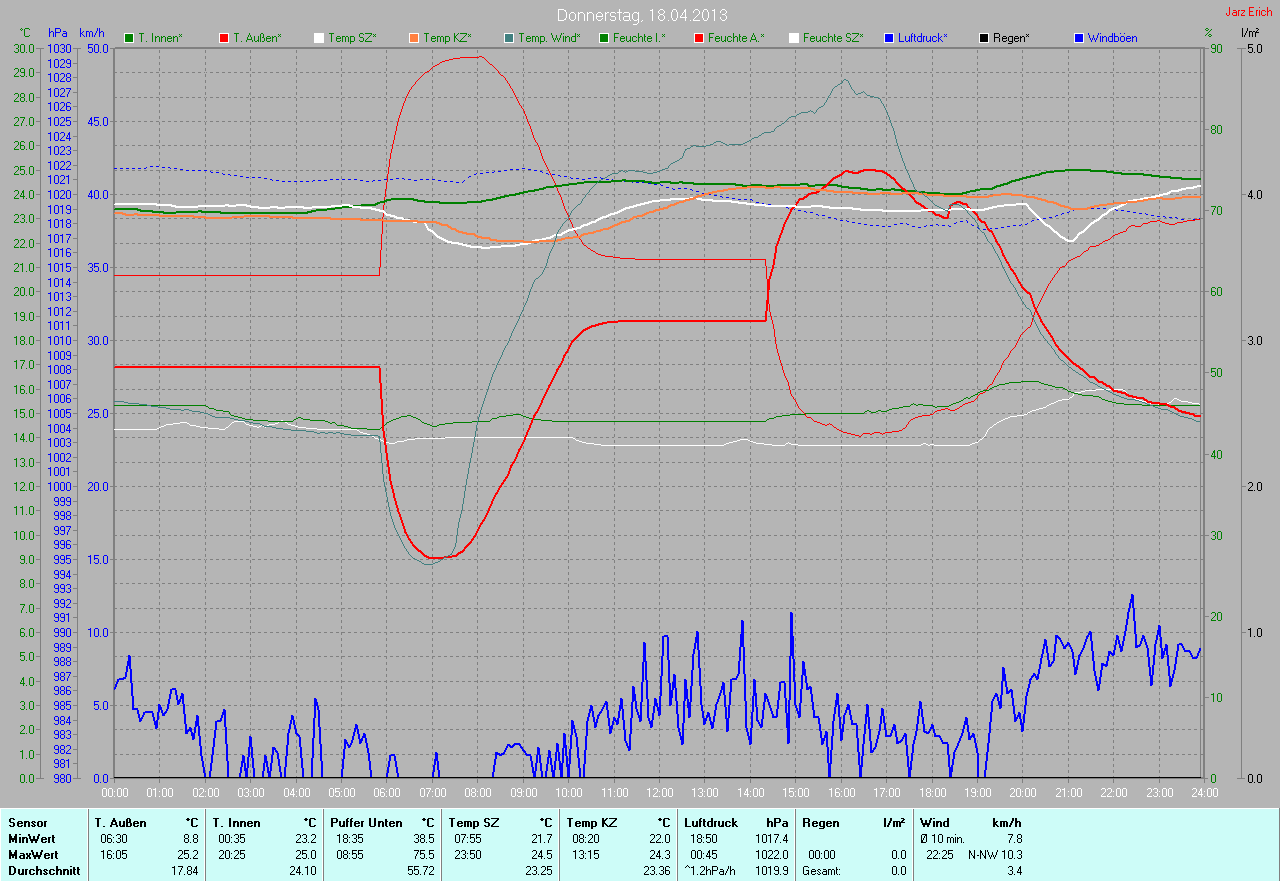The image size is (1280, 881).
Task: Click the 24:00 time axis label
Action: (1204, 792)
